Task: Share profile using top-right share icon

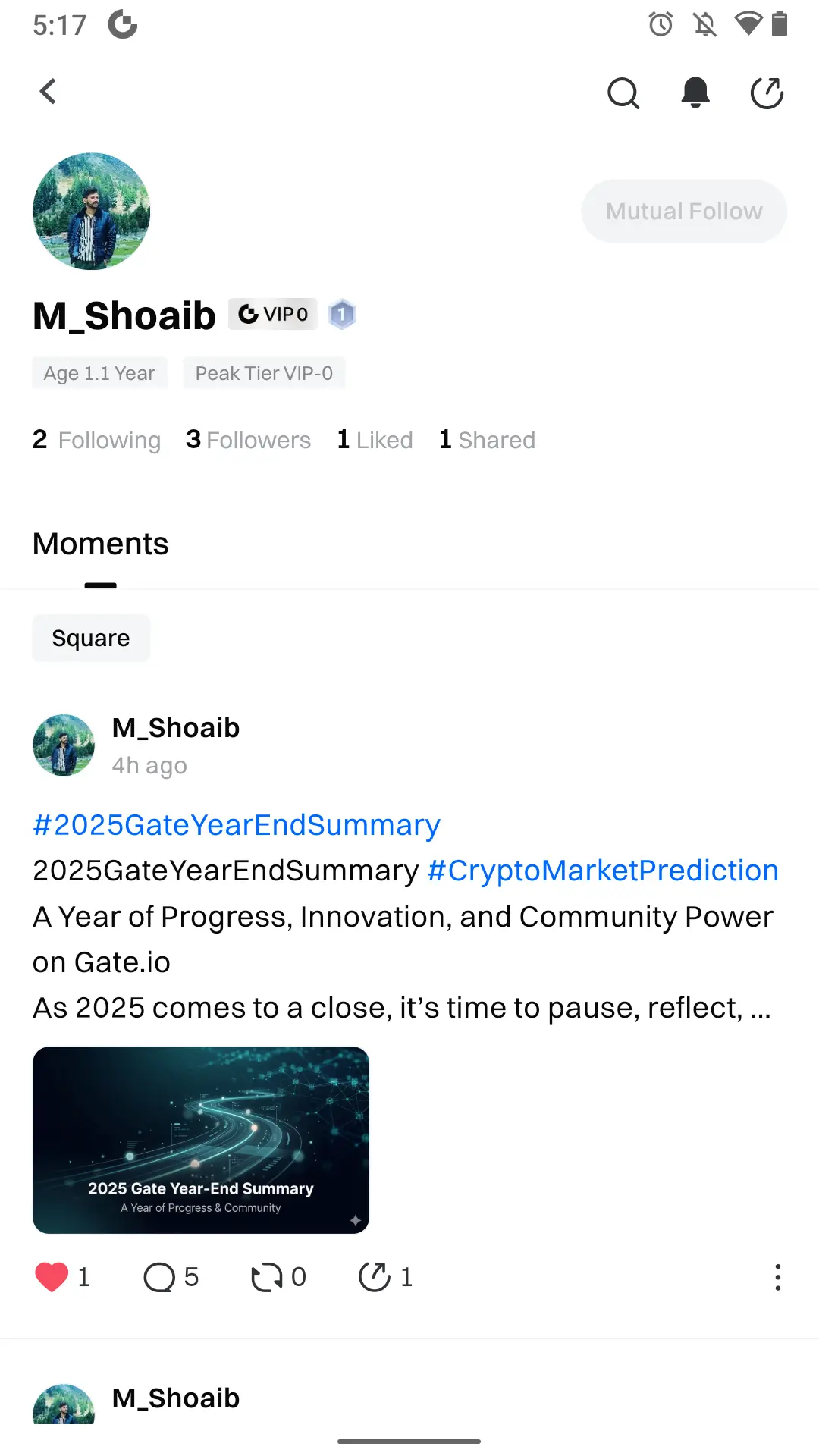Action: point(767,93)
